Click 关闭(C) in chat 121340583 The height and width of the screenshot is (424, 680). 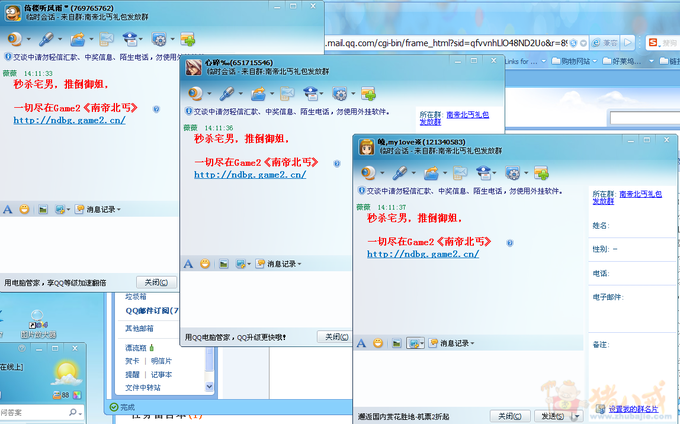[x=509, y=416]
